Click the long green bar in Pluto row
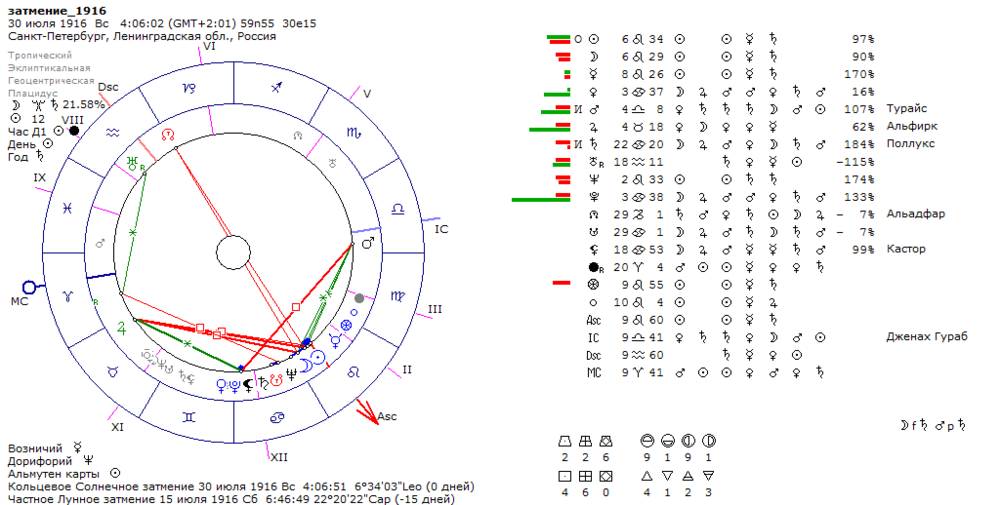The width and height of the screenshot is (1000, 505). click(541, 200)
